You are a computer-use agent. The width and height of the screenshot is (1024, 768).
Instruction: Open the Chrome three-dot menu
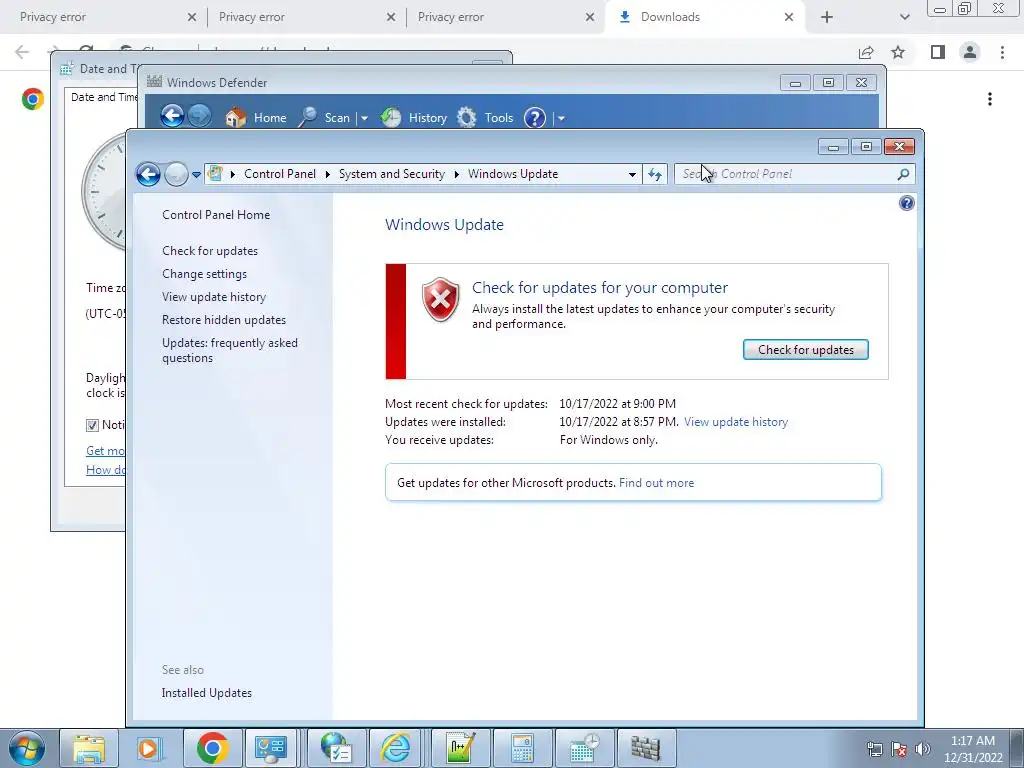pyautogui.click(x=1002, y=52)
